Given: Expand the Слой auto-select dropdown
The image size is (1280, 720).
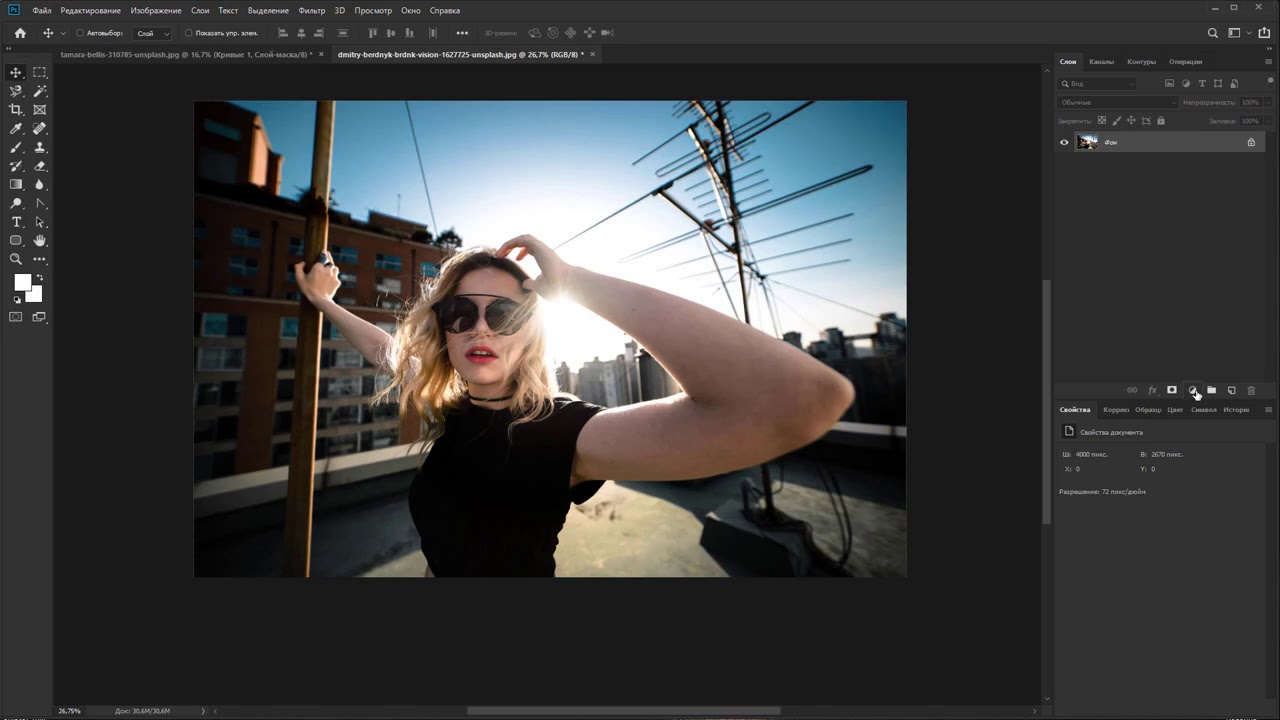Looking at the screenshot, I should click(153, 33).
